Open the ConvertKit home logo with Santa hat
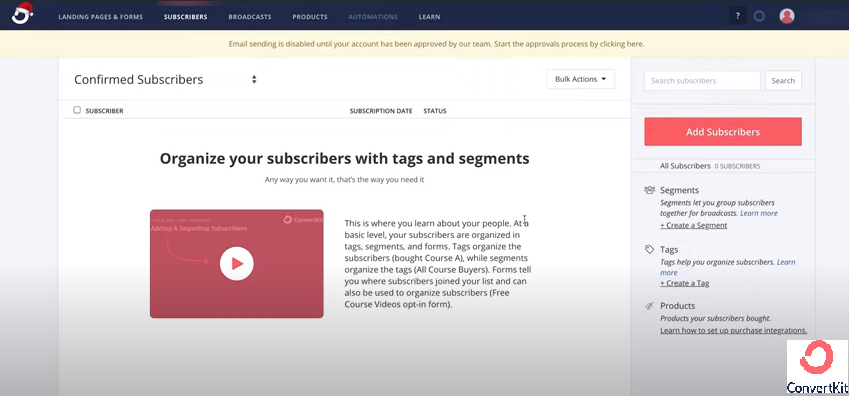849x396 pixels. pos(22,14)
